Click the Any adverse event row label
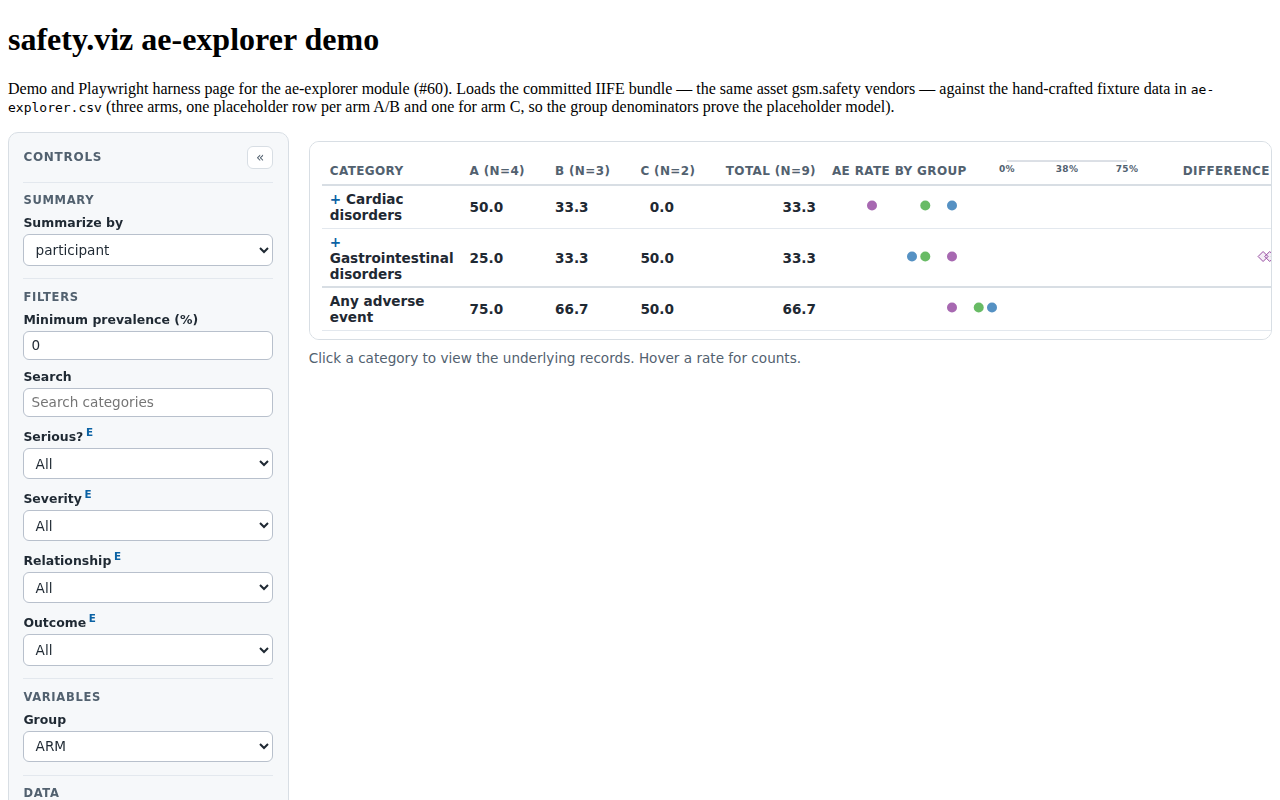Screen dimensions: 1280x800 point(377,309)
